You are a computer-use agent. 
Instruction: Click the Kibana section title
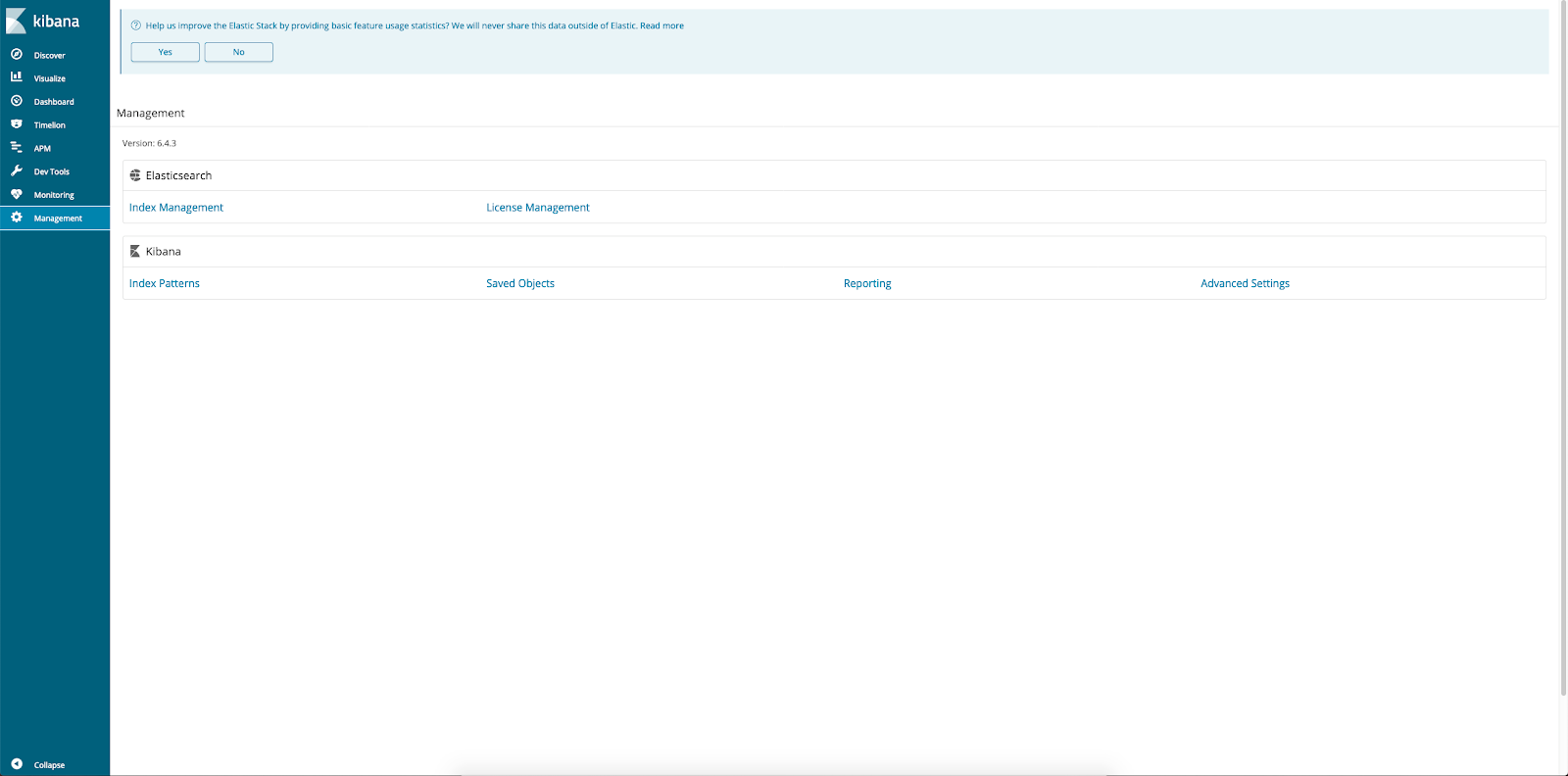[164, 252]
